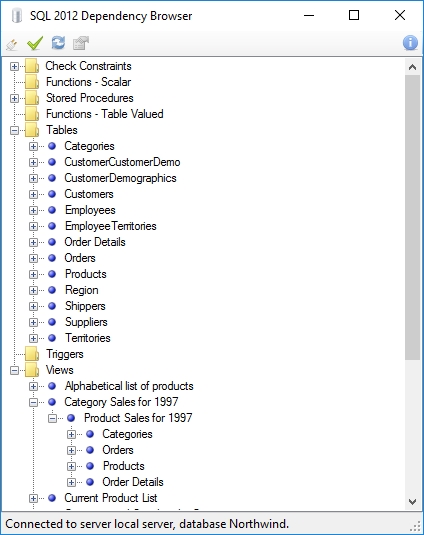Select the Functions - Scalar label

(88, 82)
